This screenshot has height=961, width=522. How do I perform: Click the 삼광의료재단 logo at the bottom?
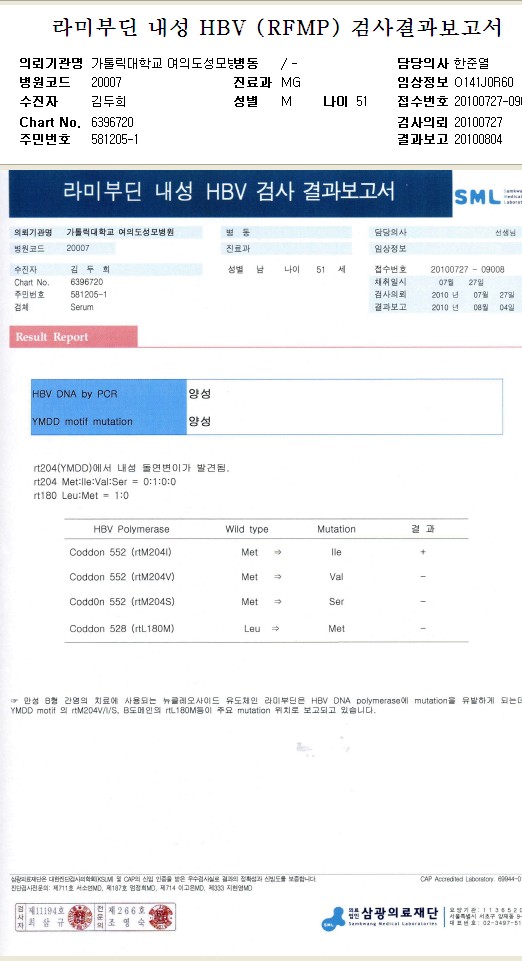pyautogui.click(x=379, y=917)
